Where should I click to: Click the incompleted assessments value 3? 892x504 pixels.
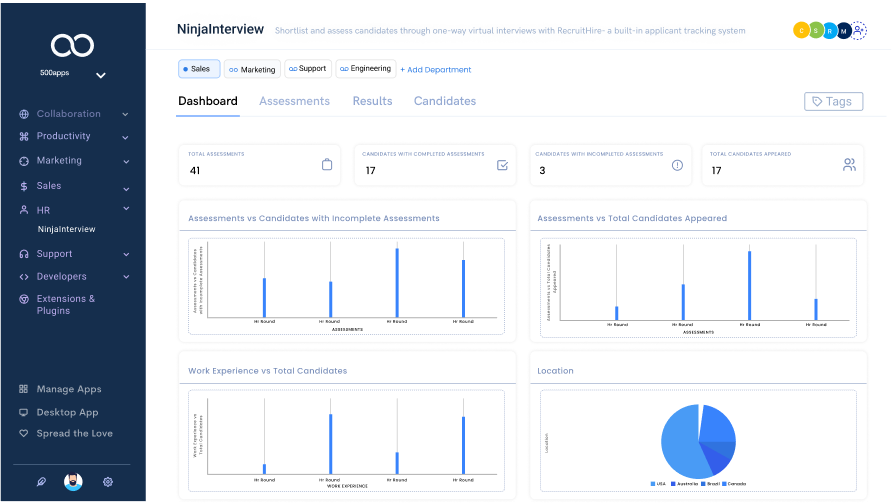542,171
